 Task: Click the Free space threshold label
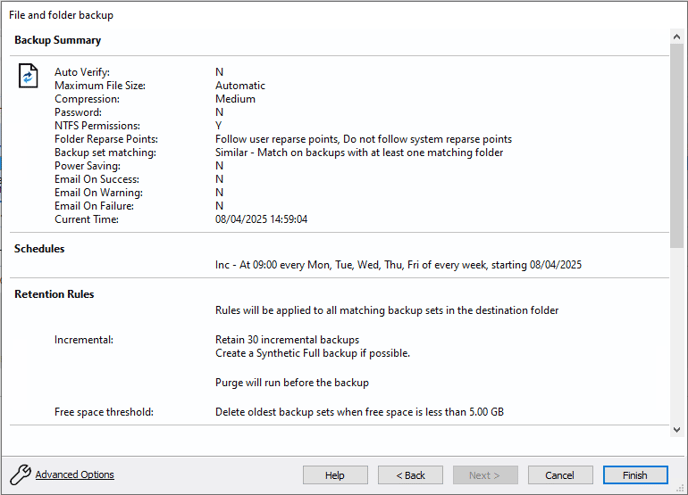(x=104, y=411)
